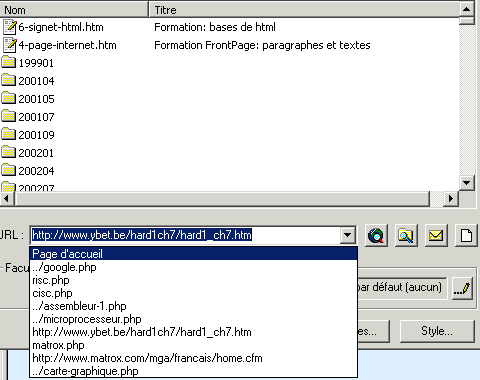Viewport: 480px width, 380px height.
Task: Click the pencil edit button beside par défaut
Action: click(462, 288)
